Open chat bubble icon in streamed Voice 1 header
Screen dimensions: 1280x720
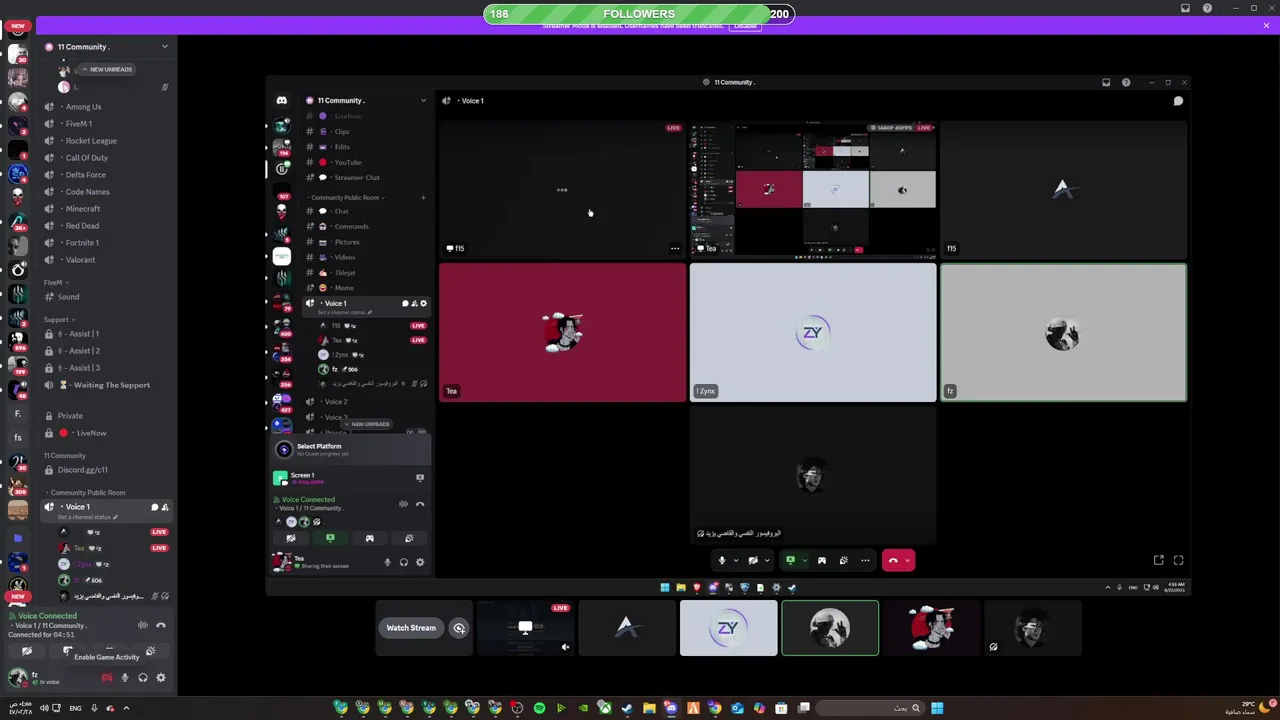[x=1178, y=101]
